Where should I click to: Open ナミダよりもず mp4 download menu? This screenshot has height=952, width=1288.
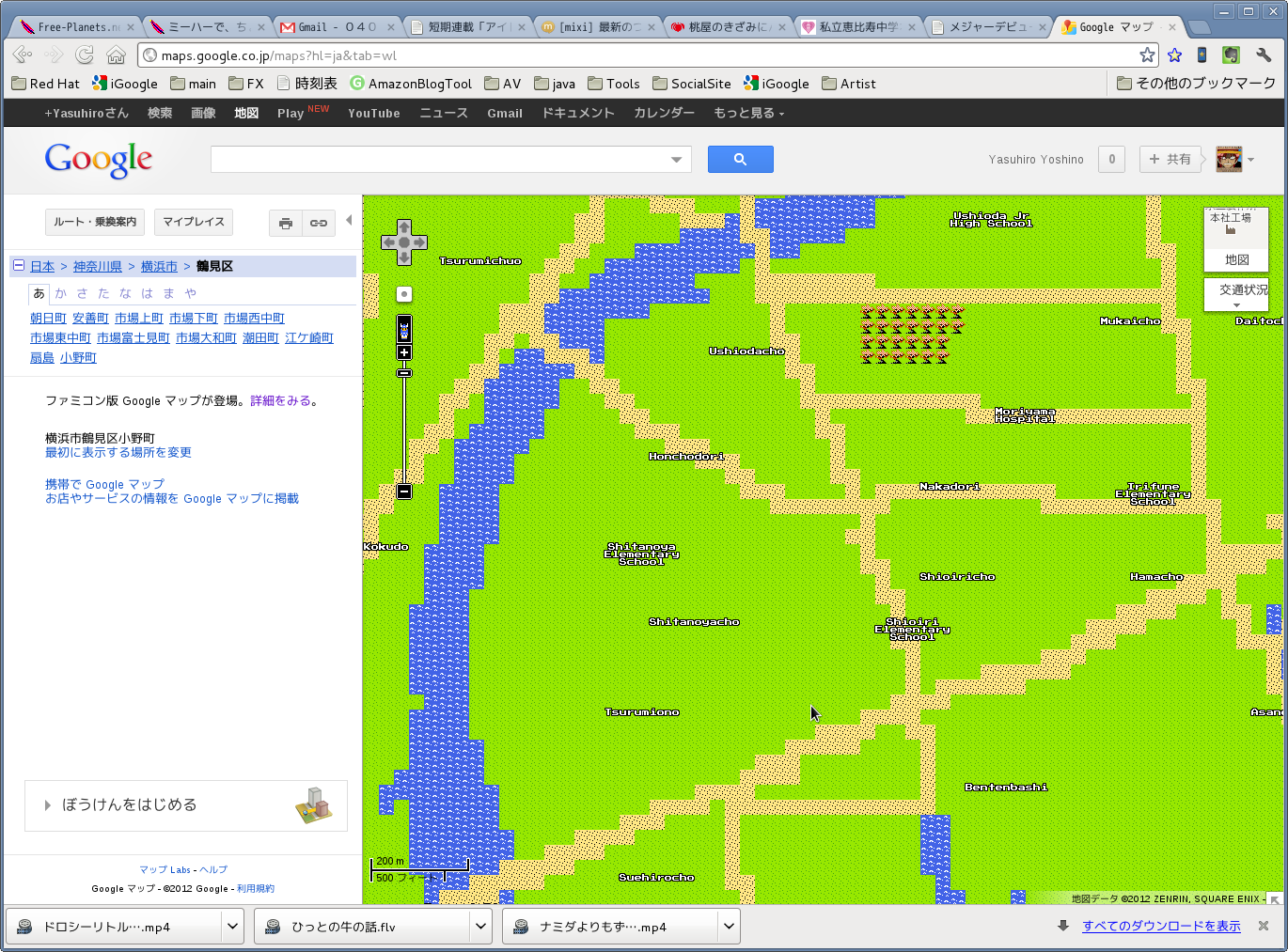(x=729, y=927)
